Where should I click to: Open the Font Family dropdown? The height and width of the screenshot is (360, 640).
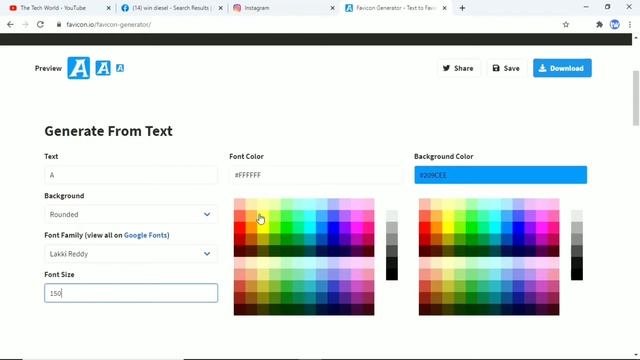[x=131, y=254]
